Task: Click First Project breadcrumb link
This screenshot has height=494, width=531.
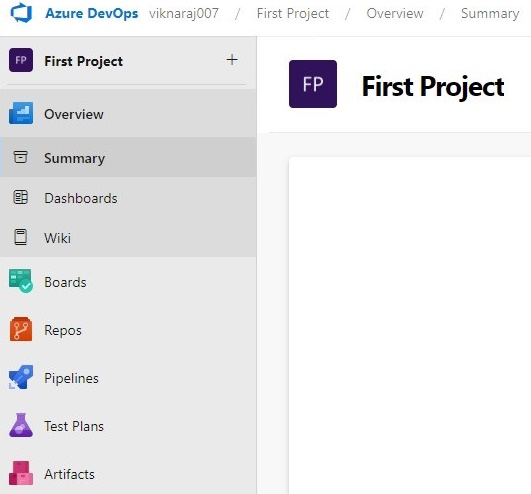Action: pyautogui.click(x=293, y=14)
